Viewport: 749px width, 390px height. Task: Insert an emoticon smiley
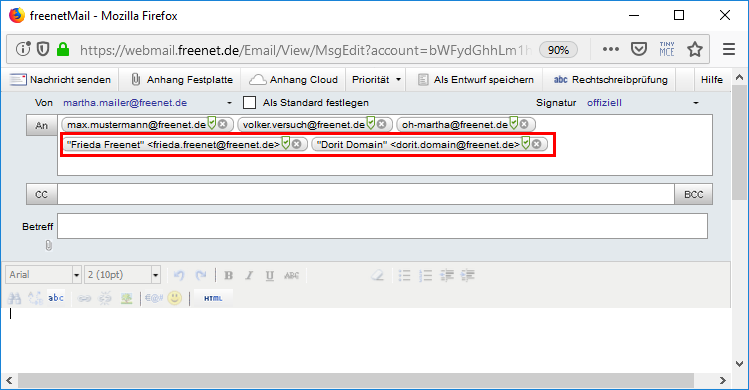click(x=175, y=298)
